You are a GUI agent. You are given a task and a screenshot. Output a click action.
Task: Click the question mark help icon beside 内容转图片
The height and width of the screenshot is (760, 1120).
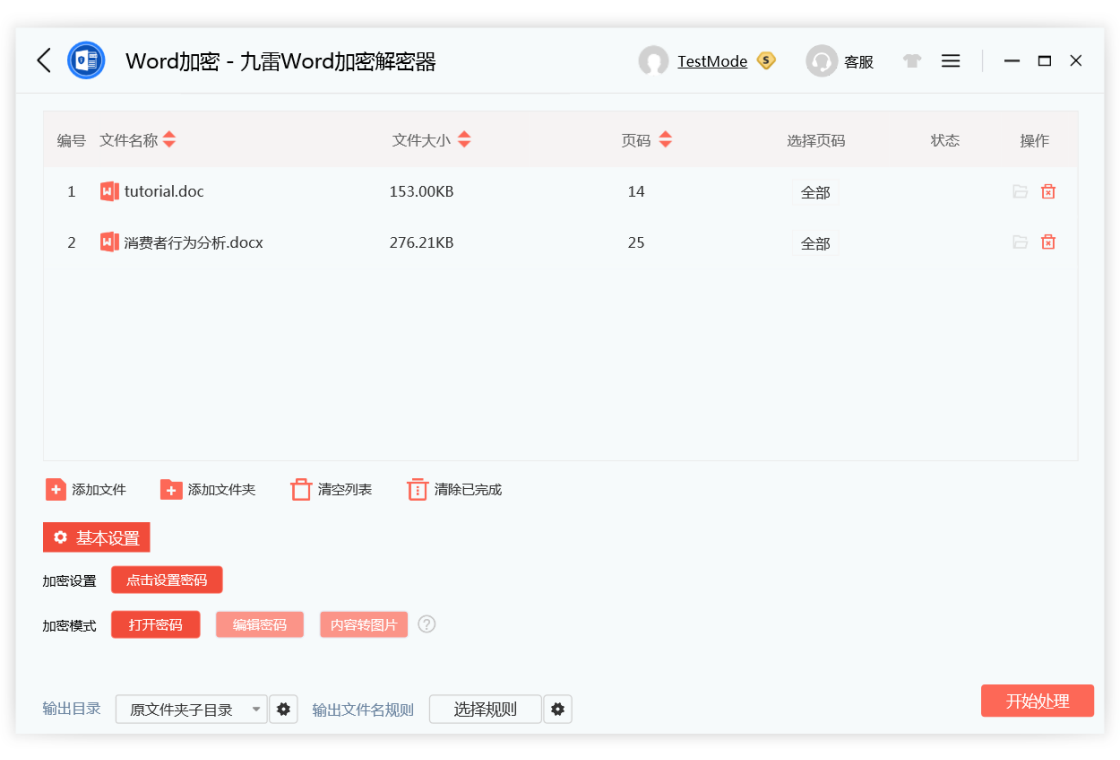pos(426,624)
